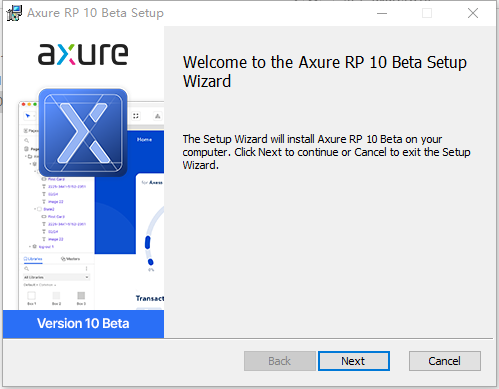Click the large blue X app icon
Image resolution: width=499 pixels, height=389 pixels.
[83, 132]
